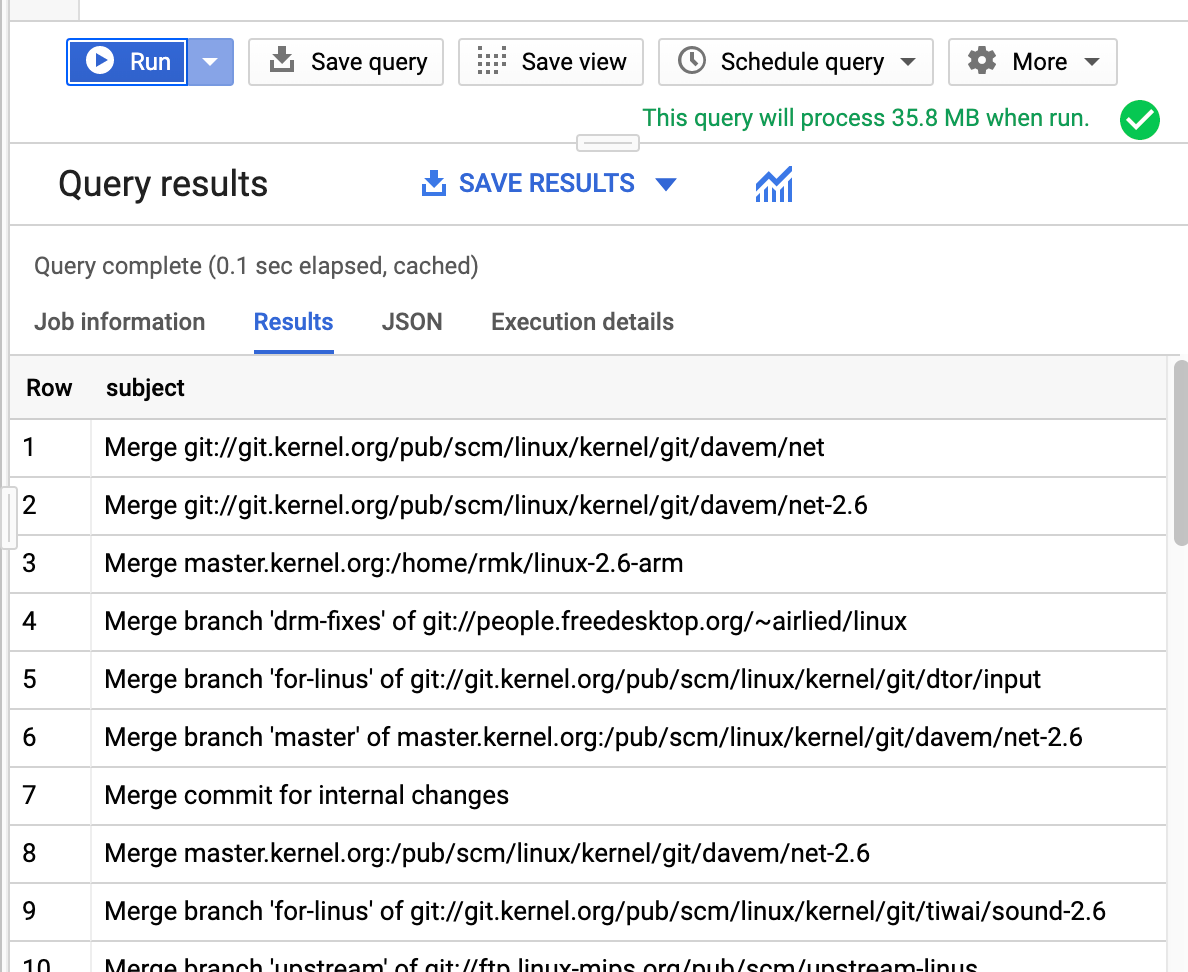Click the Run play icon
The width and height of the screenshot is (1188, 972).
(x=99, y=61)
